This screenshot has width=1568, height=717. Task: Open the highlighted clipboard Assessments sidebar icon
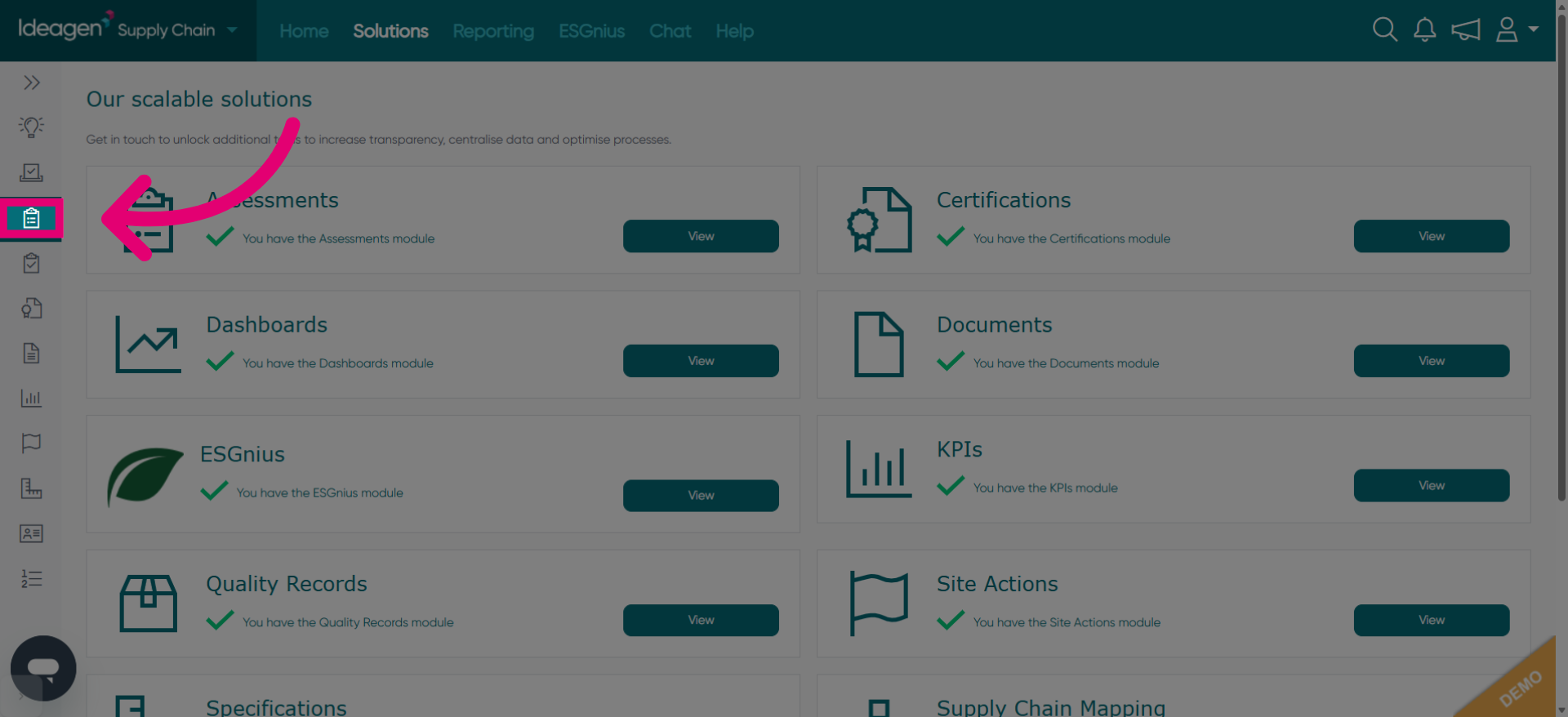pos(31,218)
